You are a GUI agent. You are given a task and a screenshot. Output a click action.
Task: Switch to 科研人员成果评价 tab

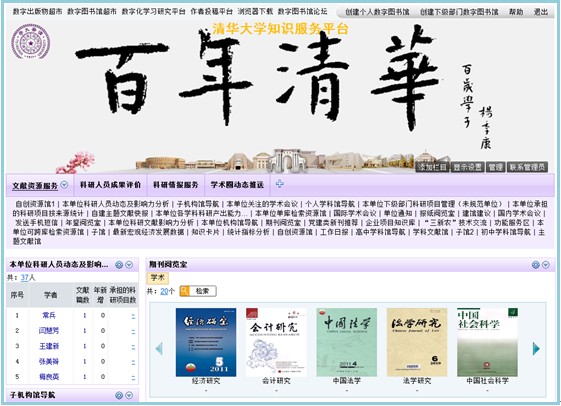pos(110,185)
